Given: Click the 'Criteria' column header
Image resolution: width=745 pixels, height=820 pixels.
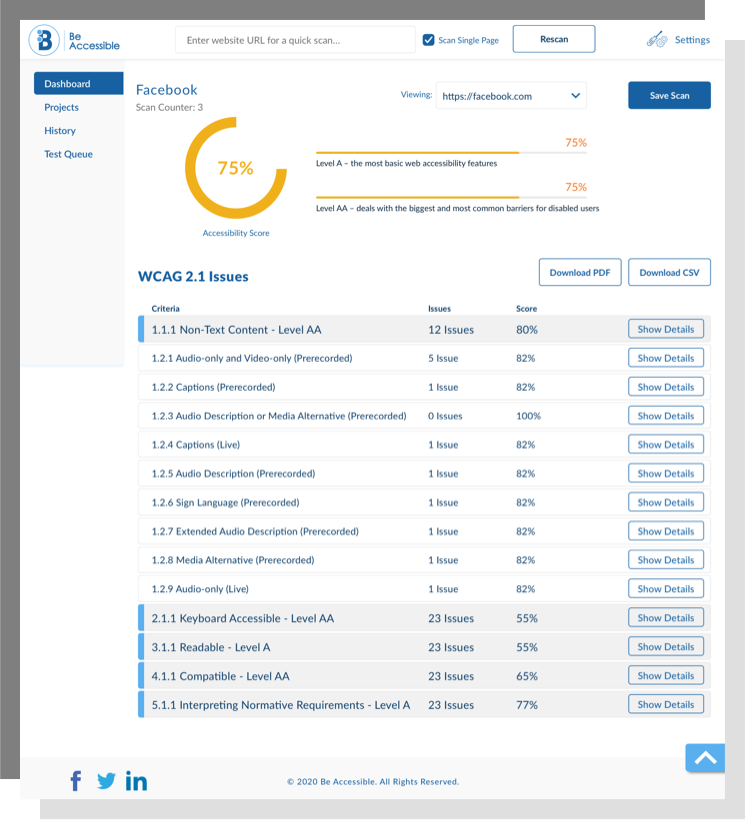Looking at the screenshot, I should [x=165, y=309].
